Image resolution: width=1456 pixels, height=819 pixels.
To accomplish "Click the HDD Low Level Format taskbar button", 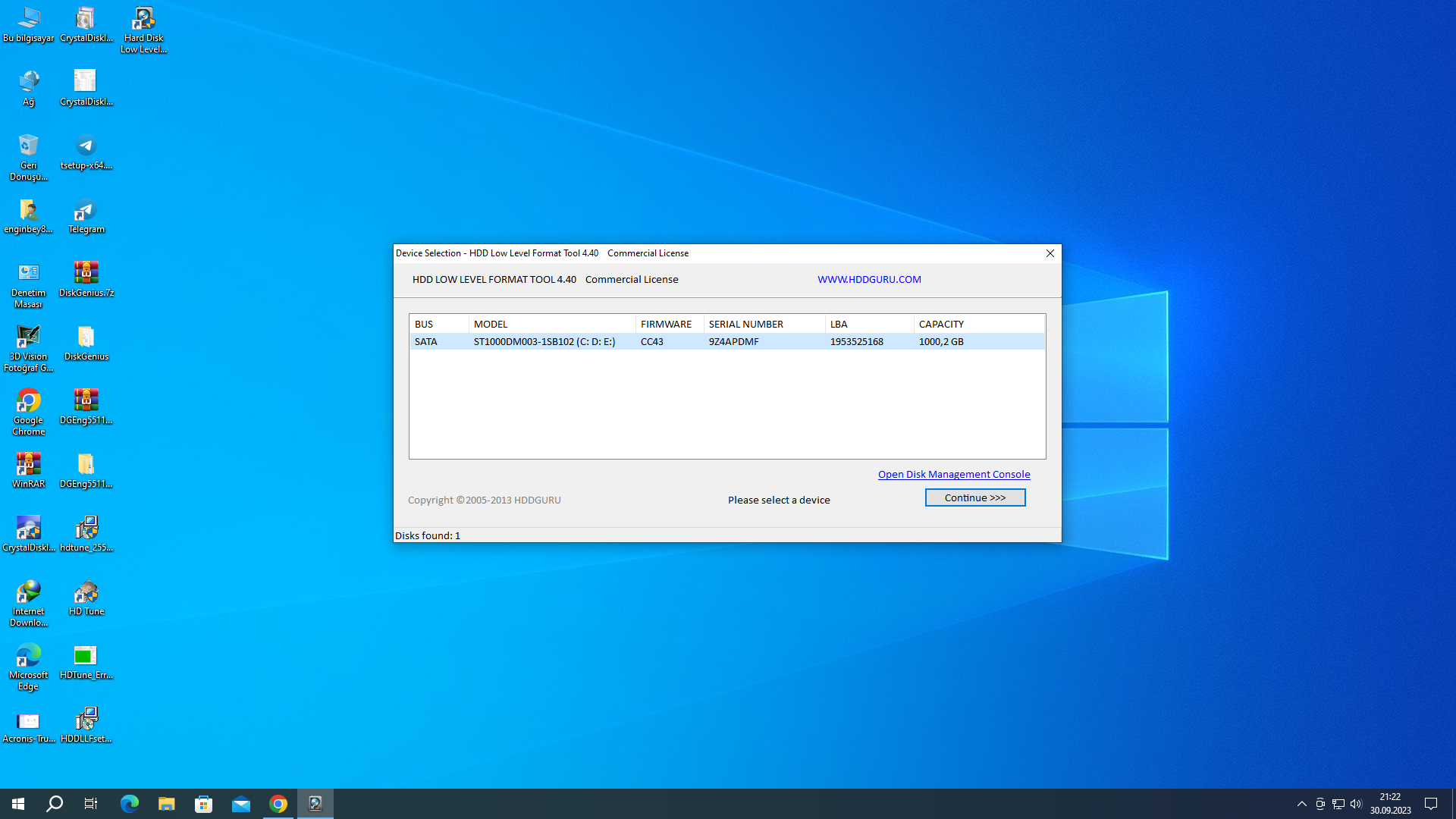I will point(315,804).
